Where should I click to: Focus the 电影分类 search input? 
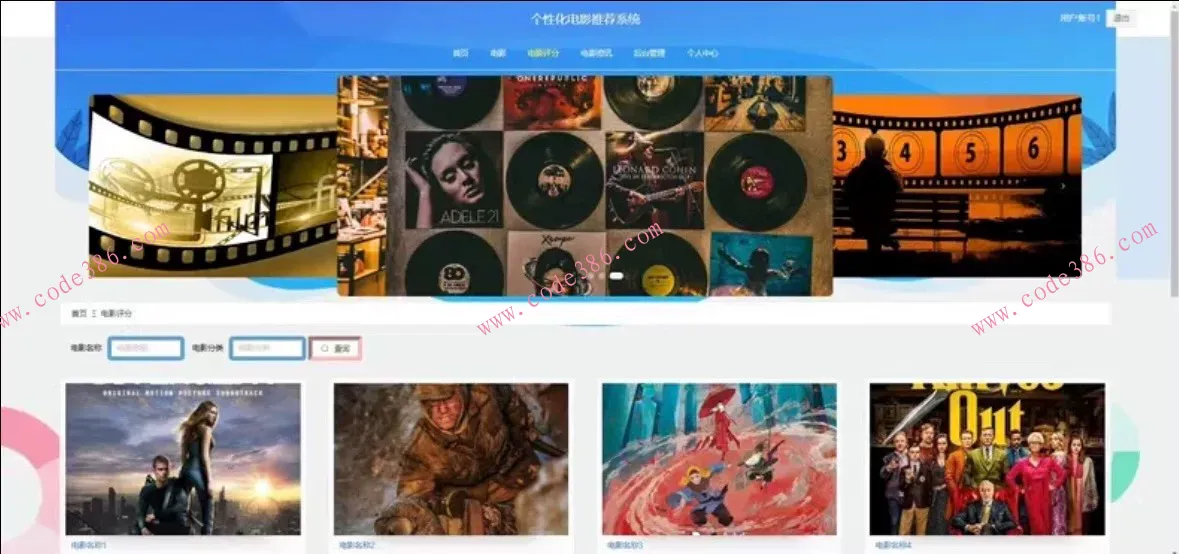pos(268,348)
